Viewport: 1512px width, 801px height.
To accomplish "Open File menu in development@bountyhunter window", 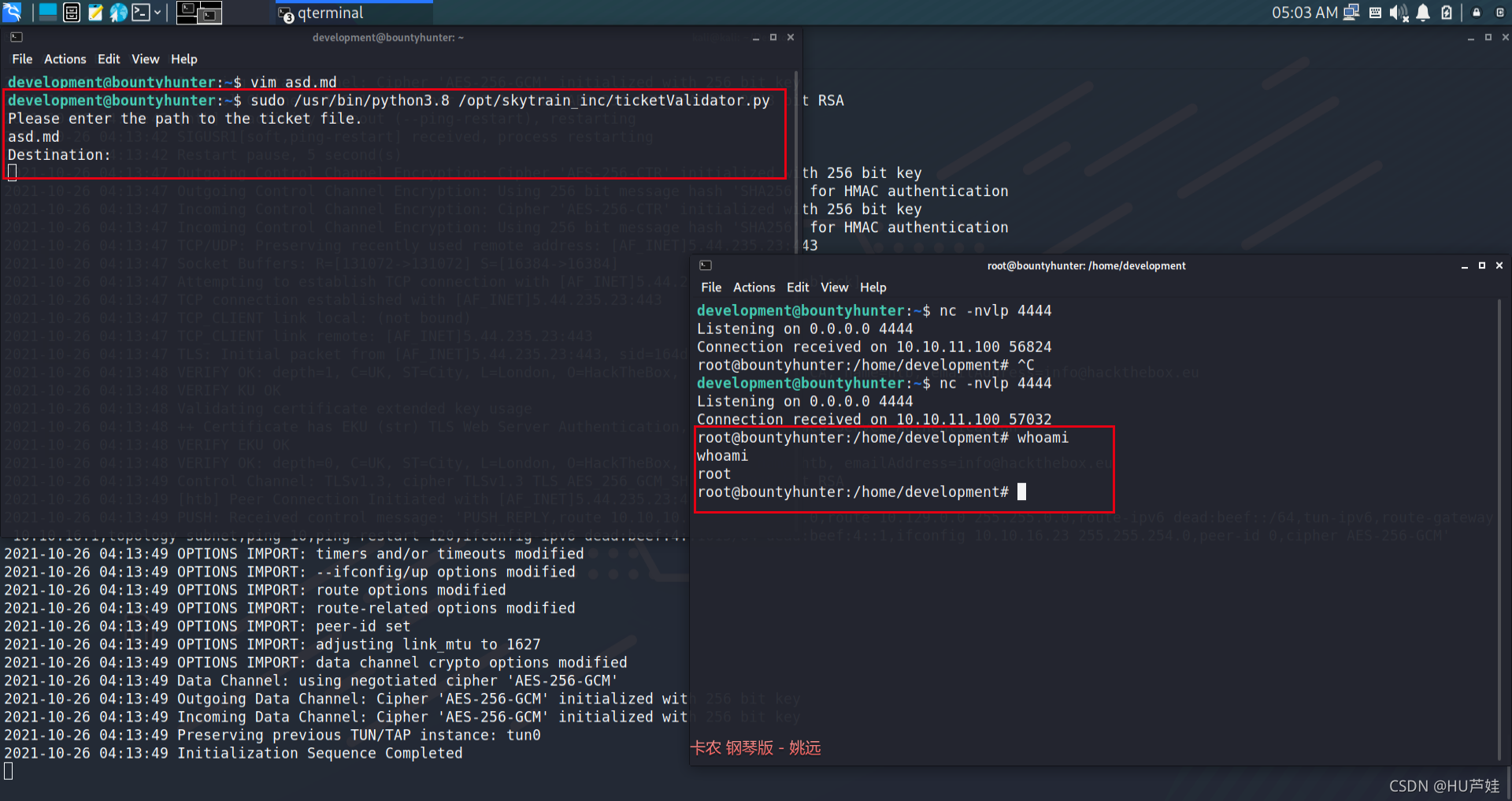I will click(x=22, y=59).
